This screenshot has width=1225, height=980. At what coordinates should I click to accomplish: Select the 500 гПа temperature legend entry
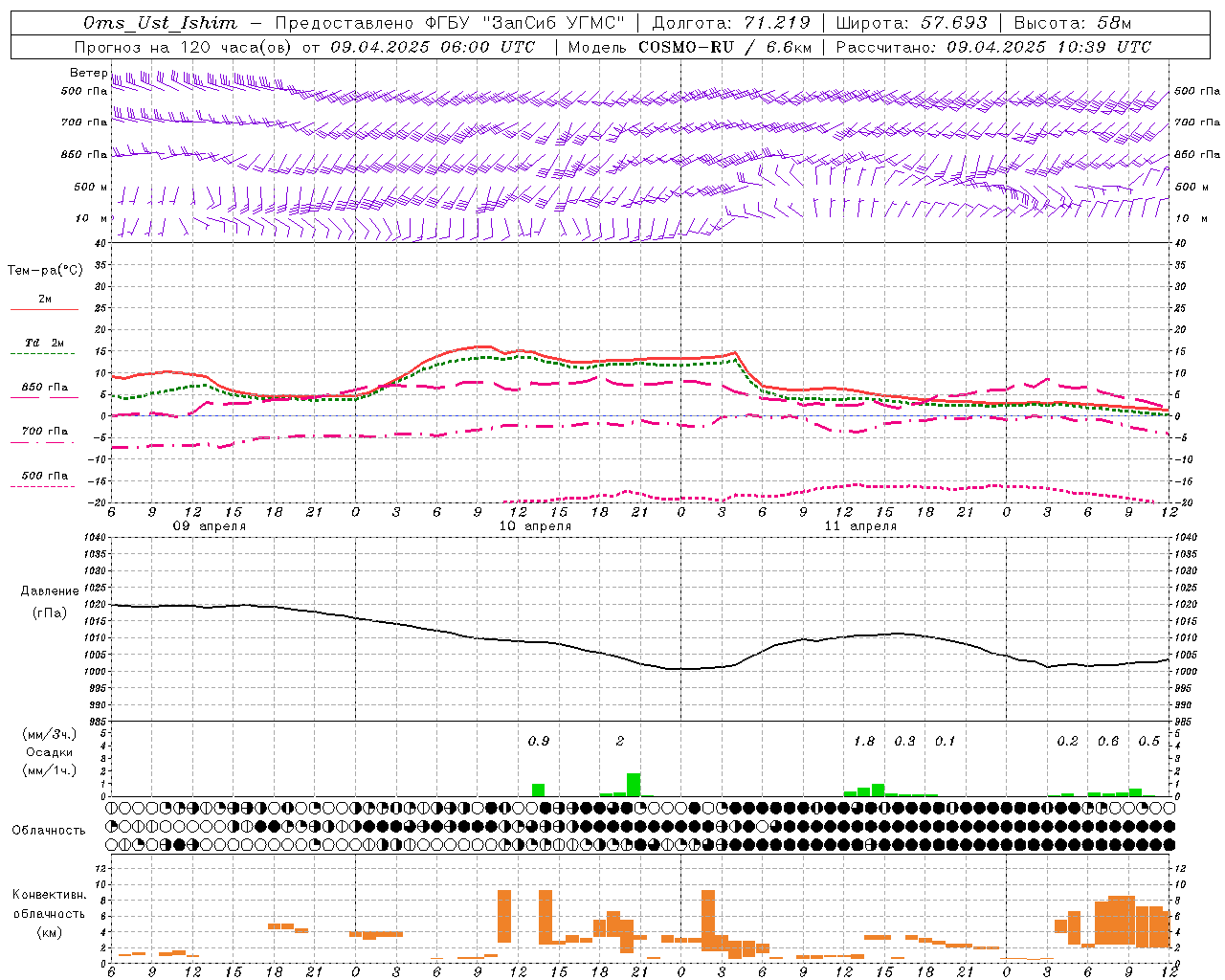click(45, 476)
